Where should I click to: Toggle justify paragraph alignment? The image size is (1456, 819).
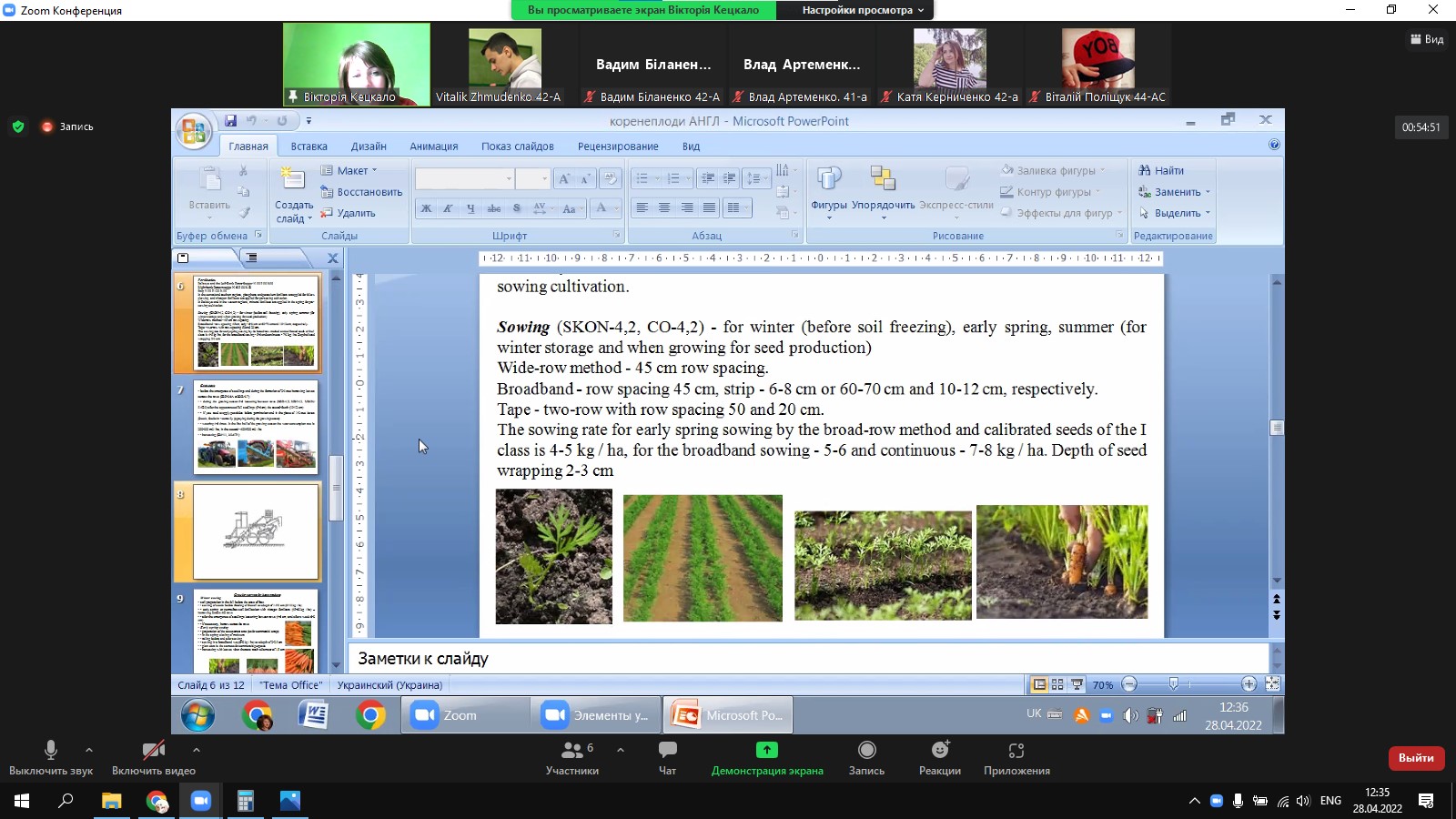(x=709, y=208)
